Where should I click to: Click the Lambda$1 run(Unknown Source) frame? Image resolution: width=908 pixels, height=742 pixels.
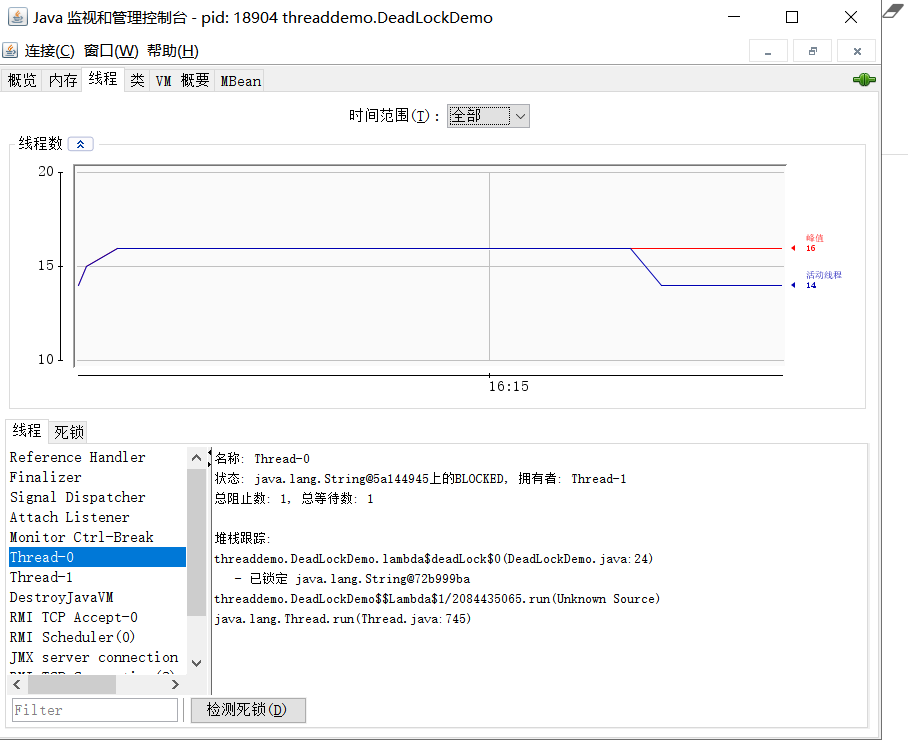coord(437,599)
